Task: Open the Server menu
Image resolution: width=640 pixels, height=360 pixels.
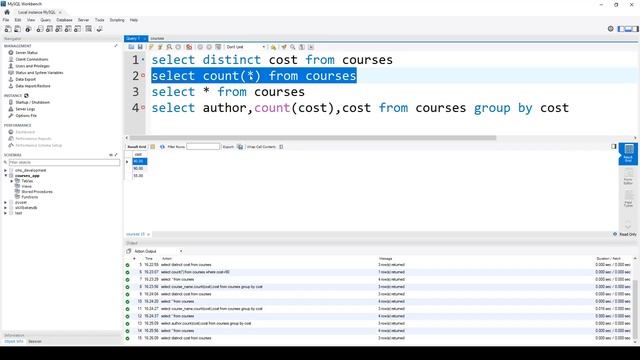Action: click(83, 20)
